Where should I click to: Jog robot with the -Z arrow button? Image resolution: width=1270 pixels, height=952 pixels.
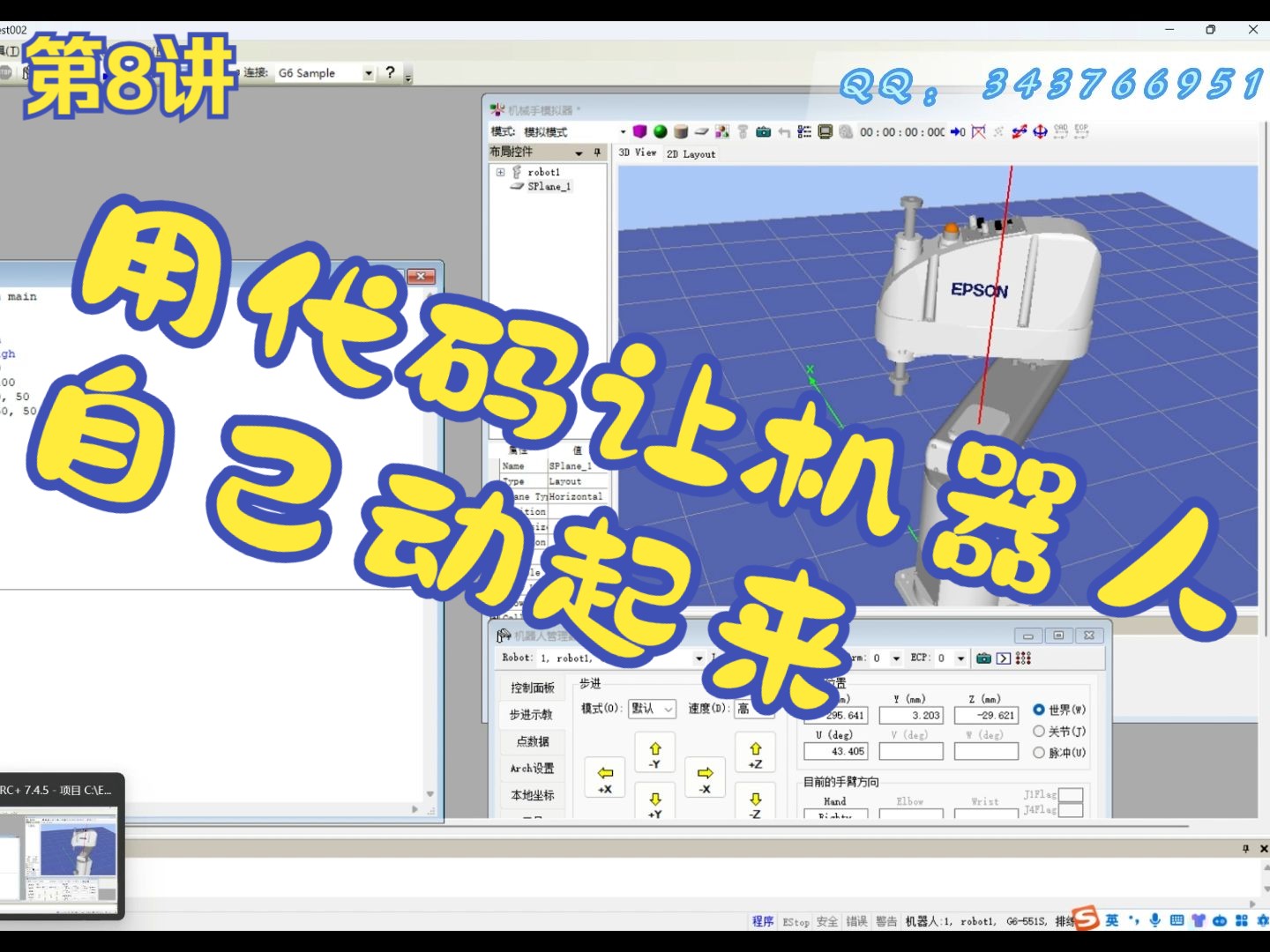(x=756, y=801)
